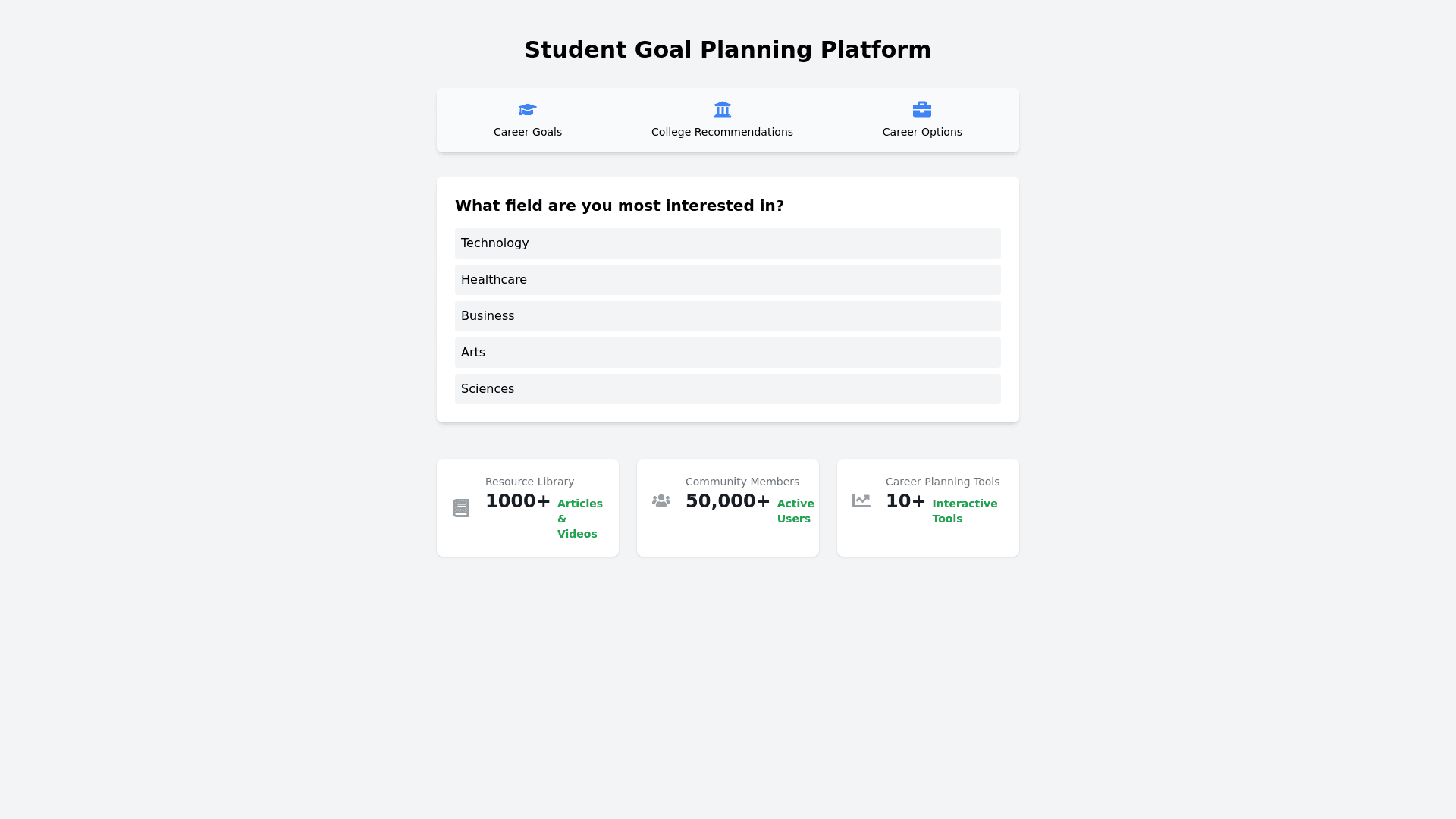Switch to College Recommendations tab

tap(722, 132)
